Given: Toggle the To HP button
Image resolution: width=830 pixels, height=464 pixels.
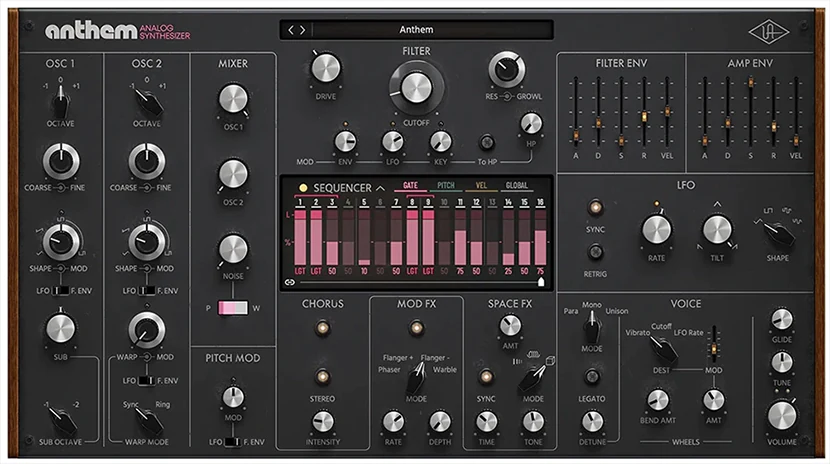Looking at the screenshot, I should tap(486, 142).
